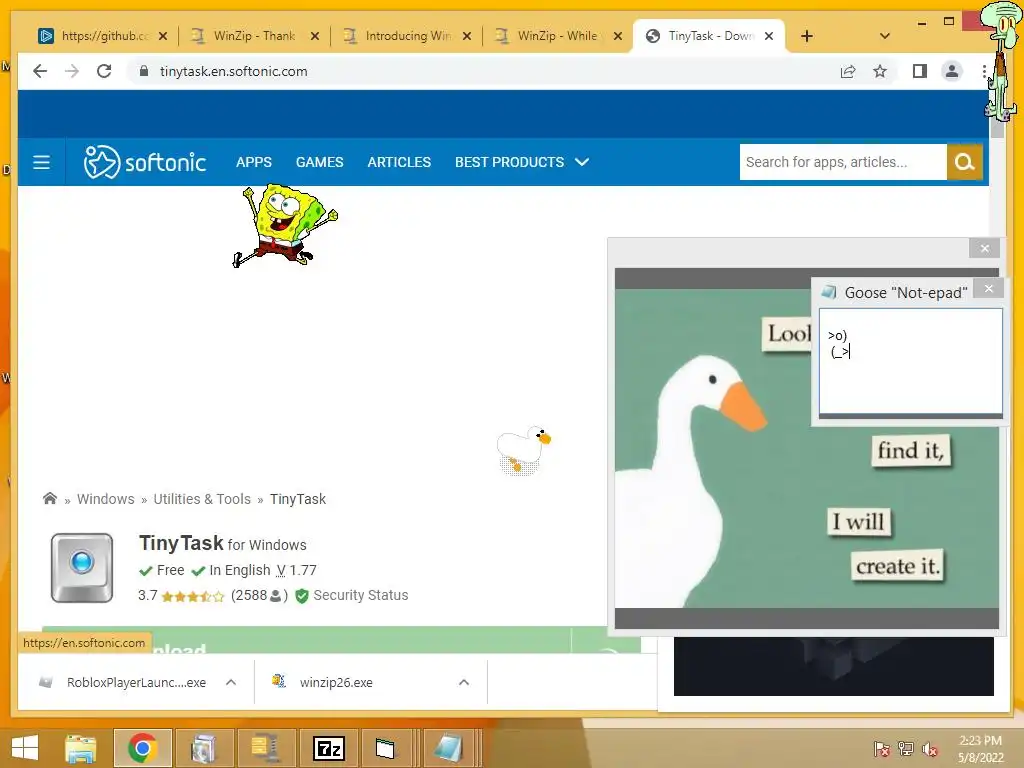This screenshot has width=1024, height=768.
Task: Expand winzip26.exe download options arrow
Action: [464, 682]
